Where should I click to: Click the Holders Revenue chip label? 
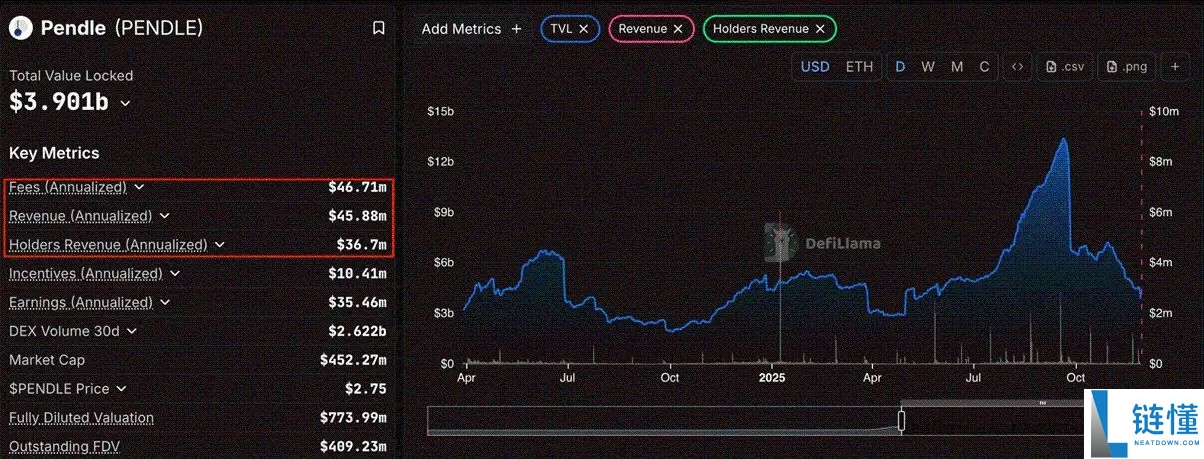[x=761, y=29]
